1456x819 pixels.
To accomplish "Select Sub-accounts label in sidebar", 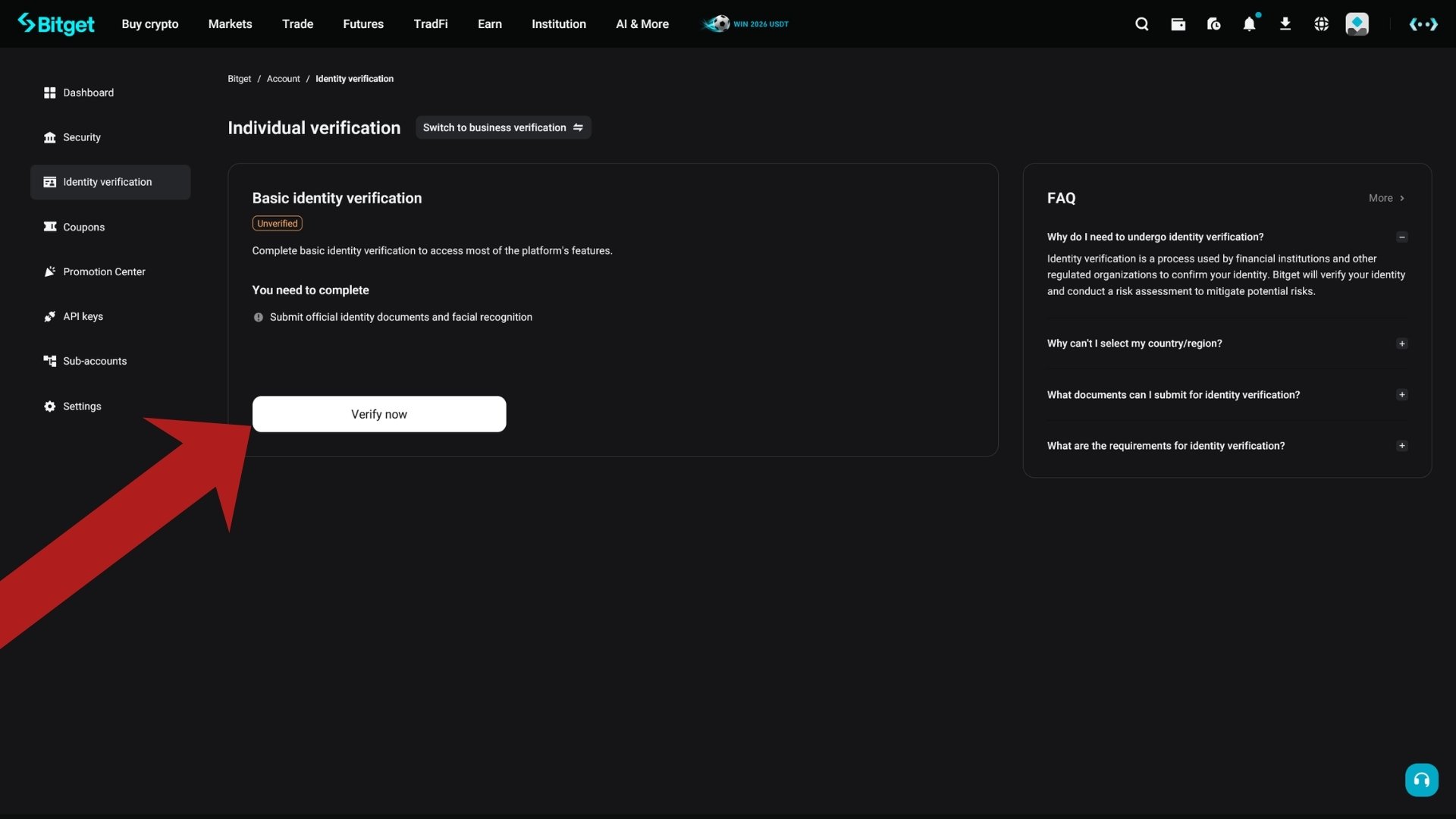I will (95, 361).
